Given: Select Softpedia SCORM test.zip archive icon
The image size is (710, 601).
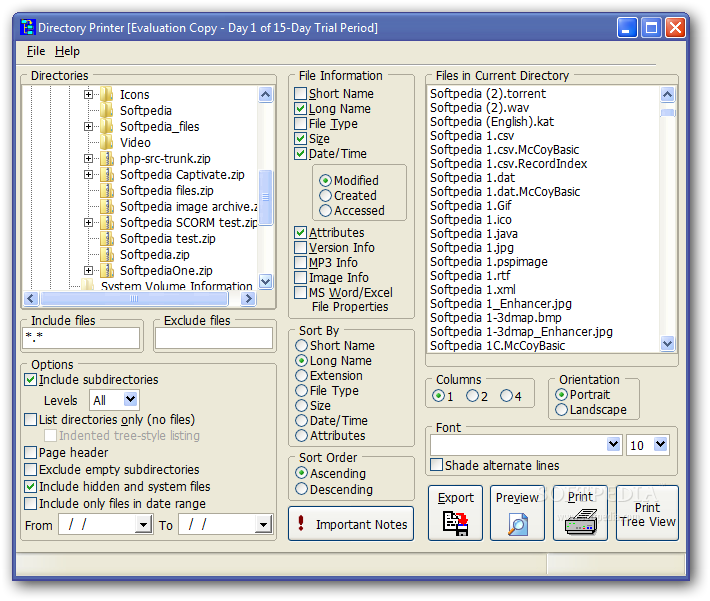Looking at the screenshot, I should pos(107,222).
